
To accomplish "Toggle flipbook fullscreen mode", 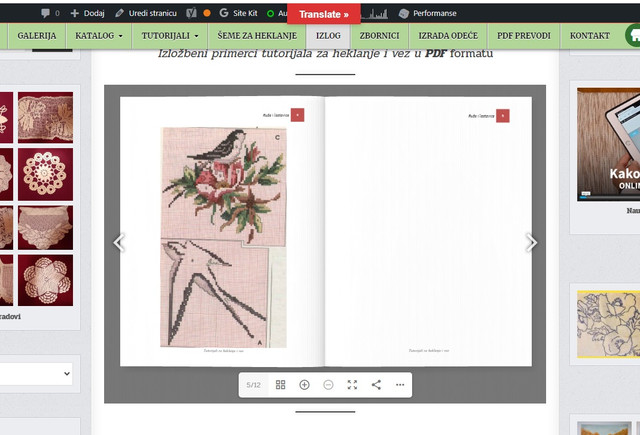I will pos(352,385).
